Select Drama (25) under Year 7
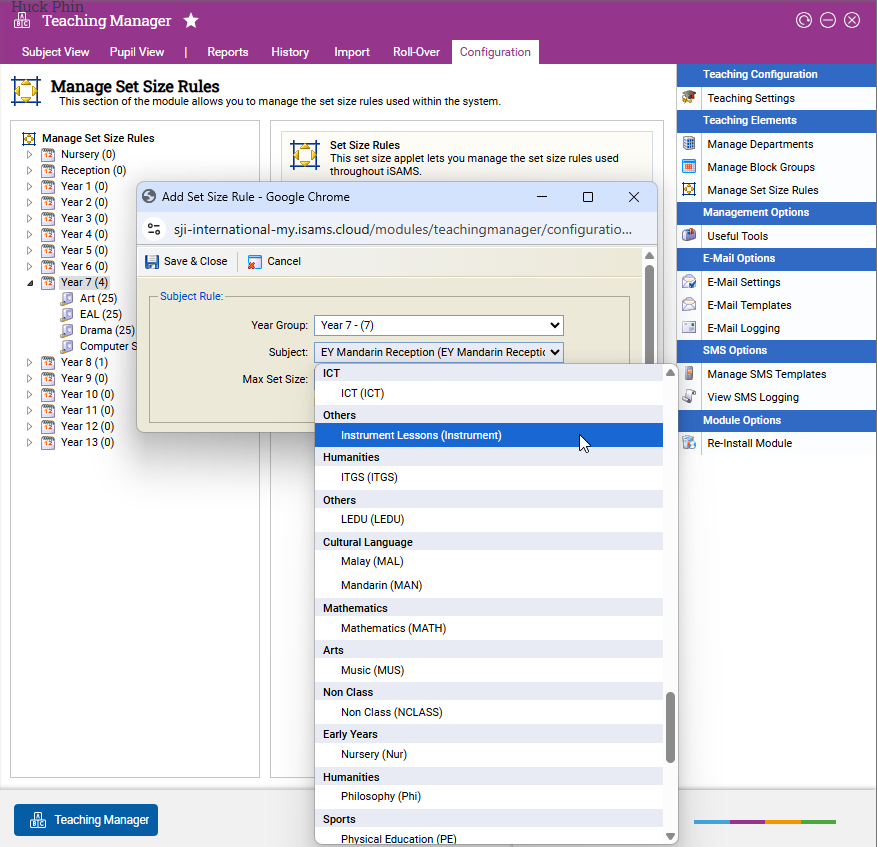Screen dimensions: 877x847 (106, 330)
